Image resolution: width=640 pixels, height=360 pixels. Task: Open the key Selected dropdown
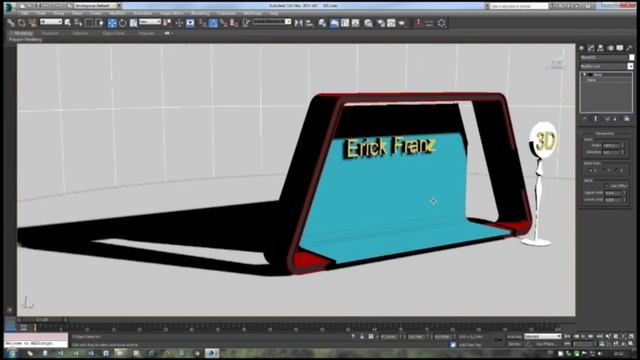542,336
